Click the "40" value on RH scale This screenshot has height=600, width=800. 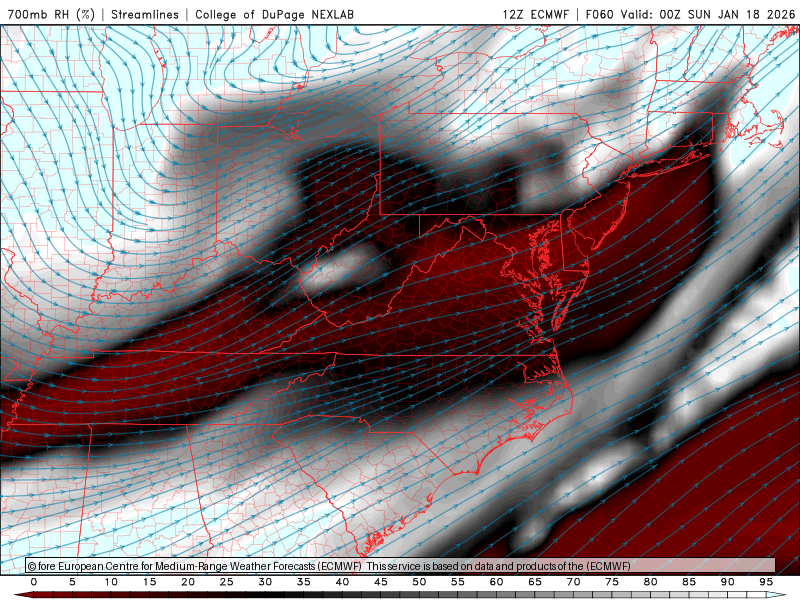pos(342,582)
